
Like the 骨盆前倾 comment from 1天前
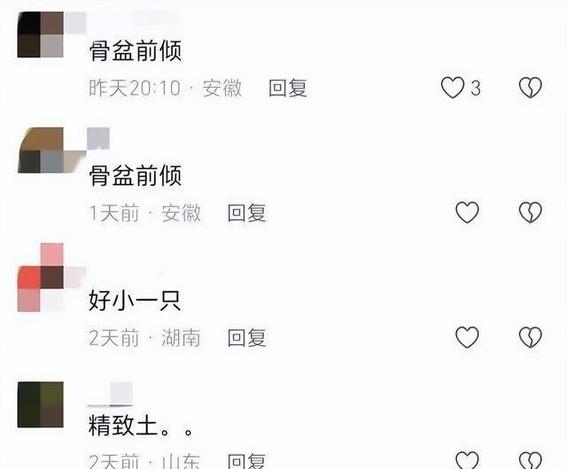coord(467,212)
